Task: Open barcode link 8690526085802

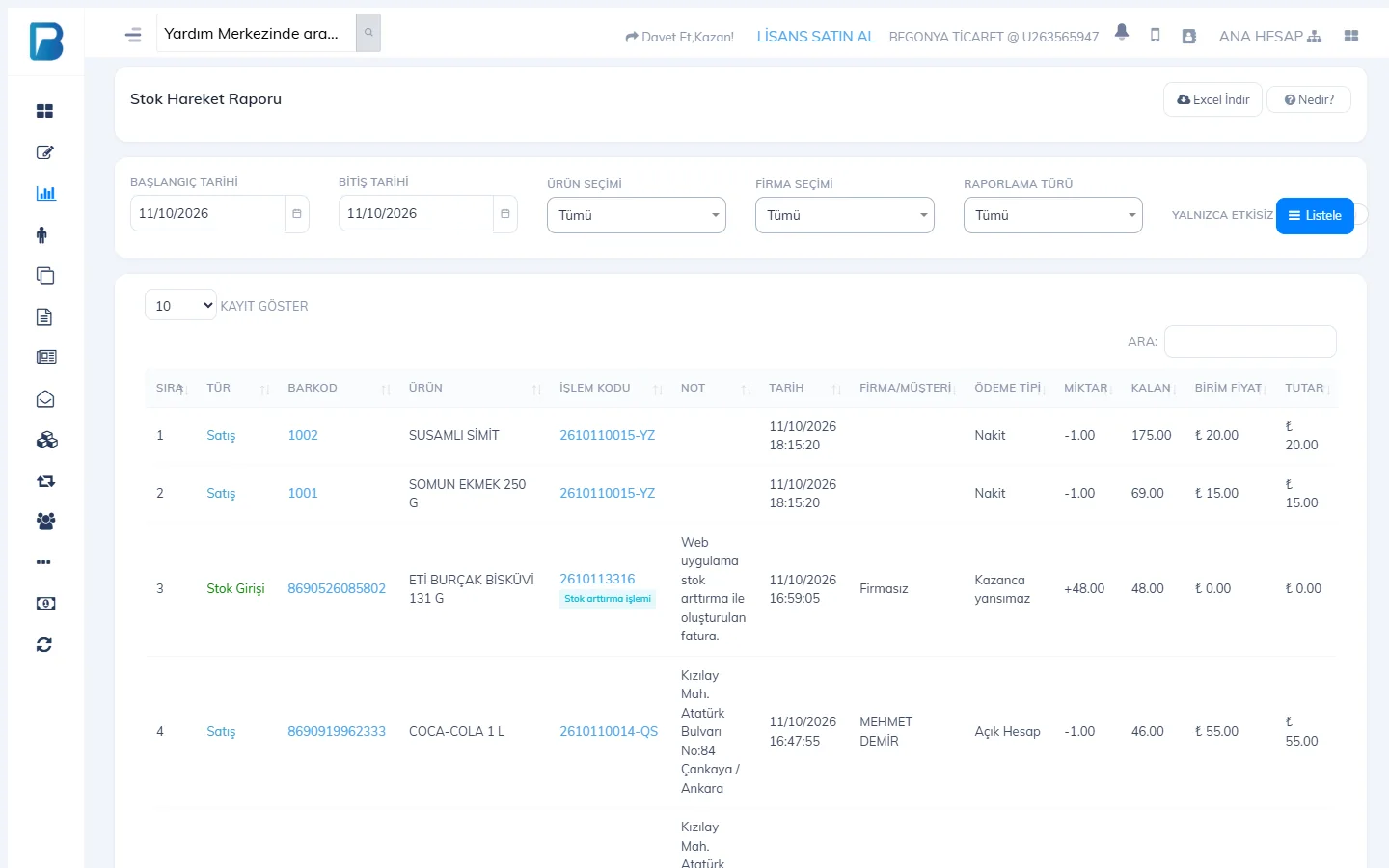Action: [337, 588]
